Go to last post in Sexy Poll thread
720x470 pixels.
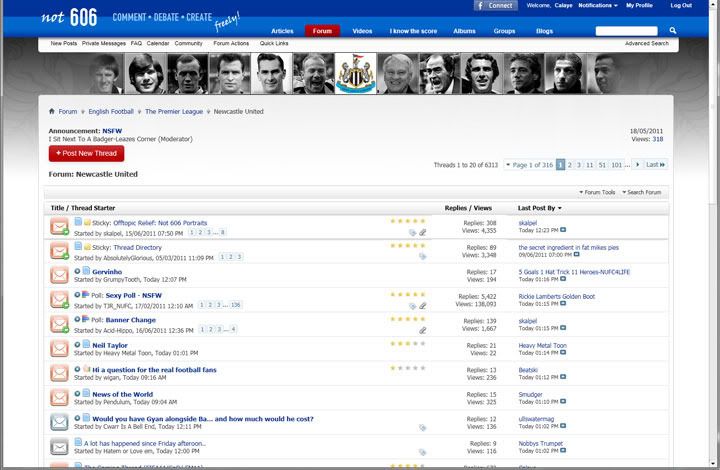[x=563, y=303]
